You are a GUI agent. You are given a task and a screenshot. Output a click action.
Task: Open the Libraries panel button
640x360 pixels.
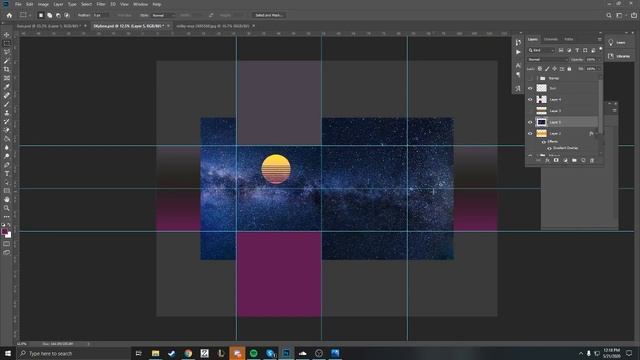(x=620, y=56)
